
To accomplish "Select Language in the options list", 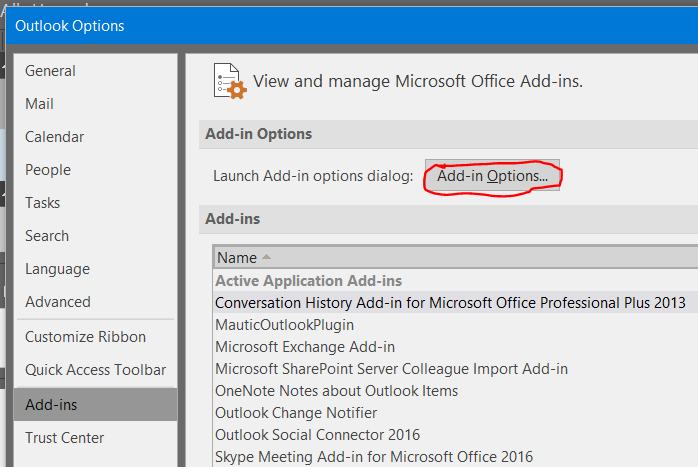I will point(57,269).
